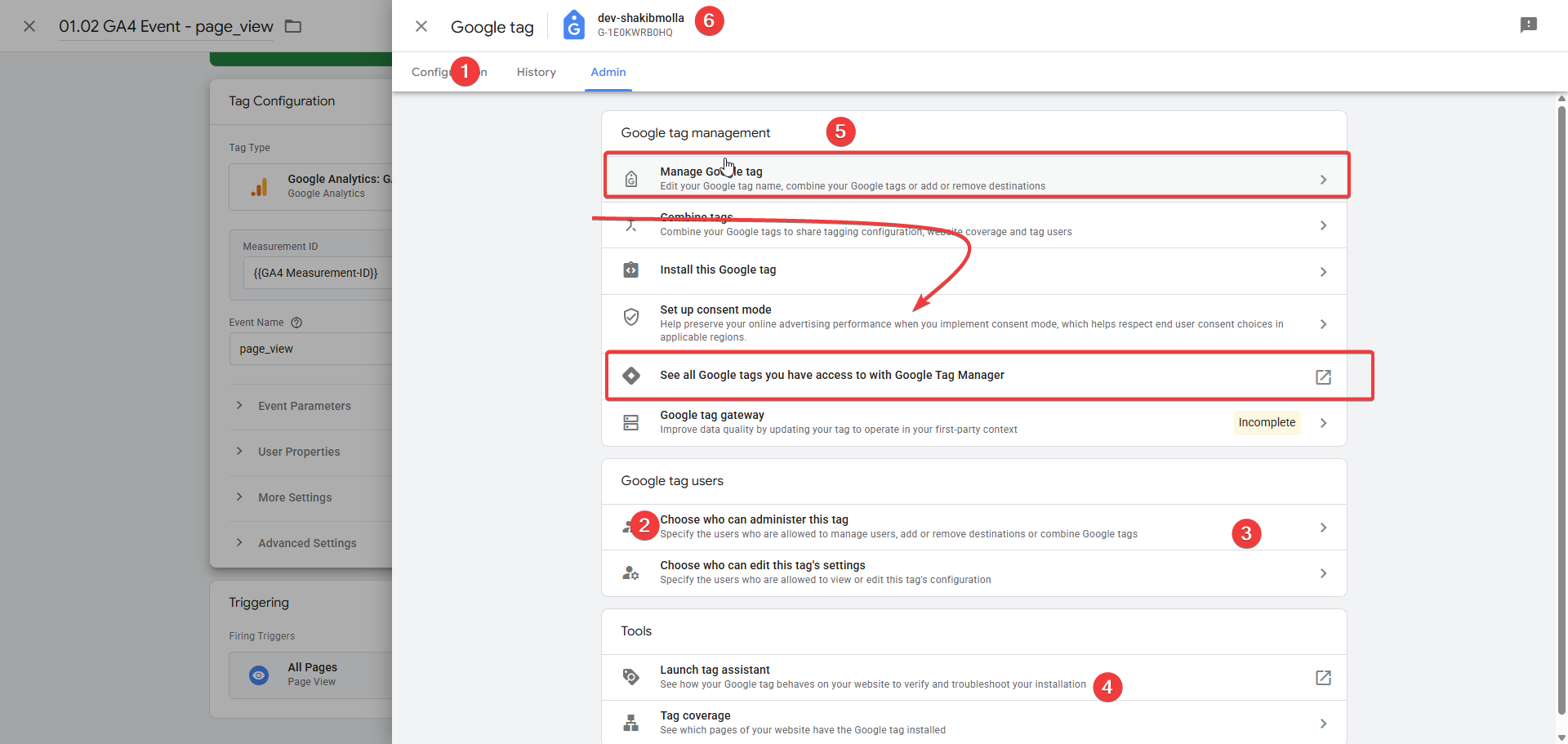
Task: Click the Tag coverage sitemap icon
Action: (630, 723)
